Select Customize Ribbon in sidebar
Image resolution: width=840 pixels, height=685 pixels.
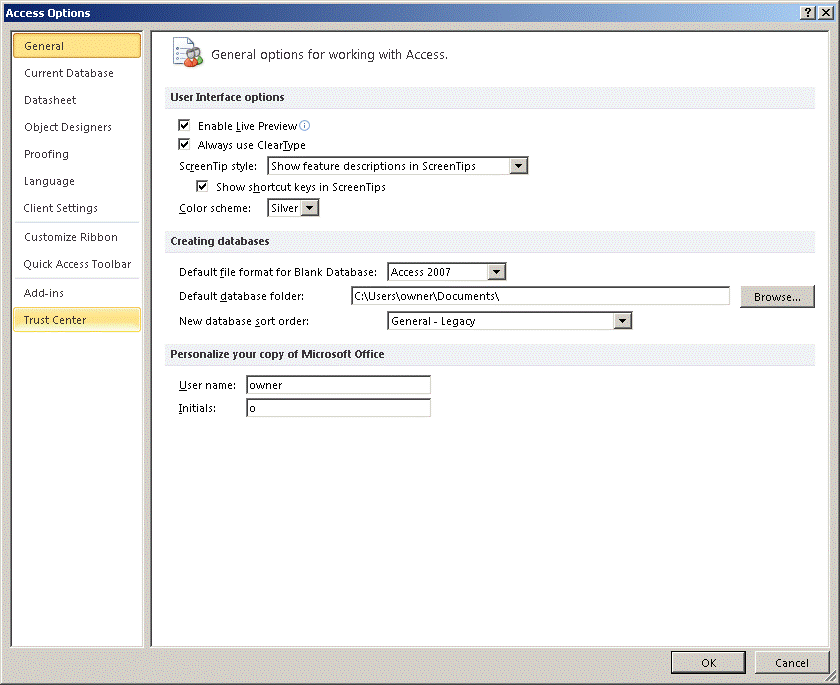click(x=71, y=237)
